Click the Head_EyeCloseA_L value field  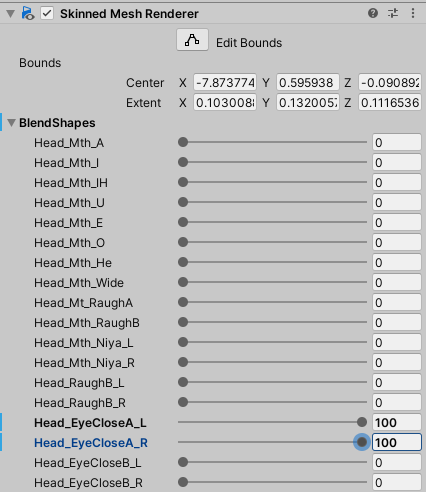coord(397,422)
